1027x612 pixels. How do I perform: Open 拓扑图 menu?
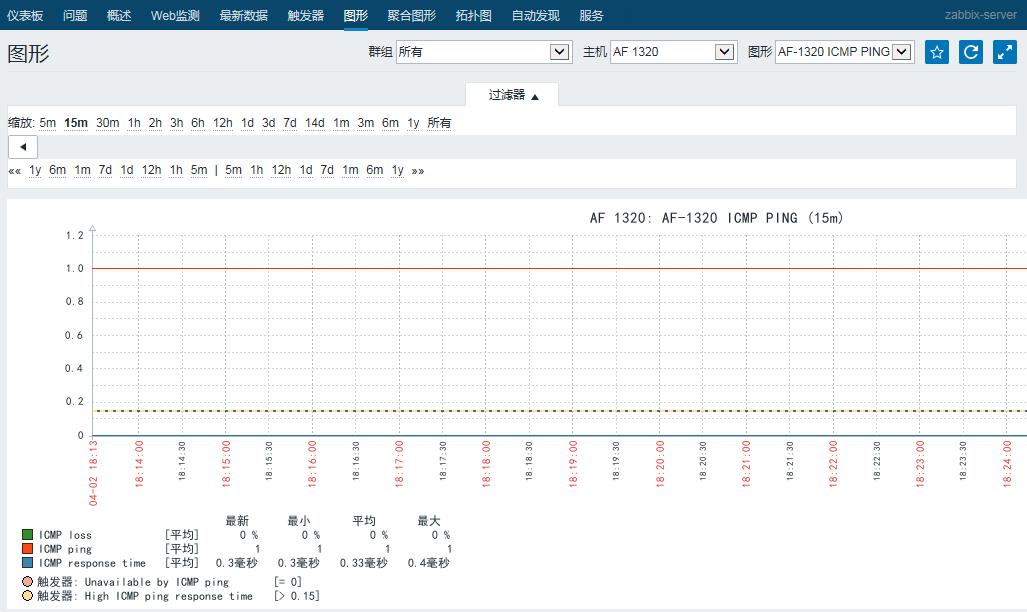point(474,16)
